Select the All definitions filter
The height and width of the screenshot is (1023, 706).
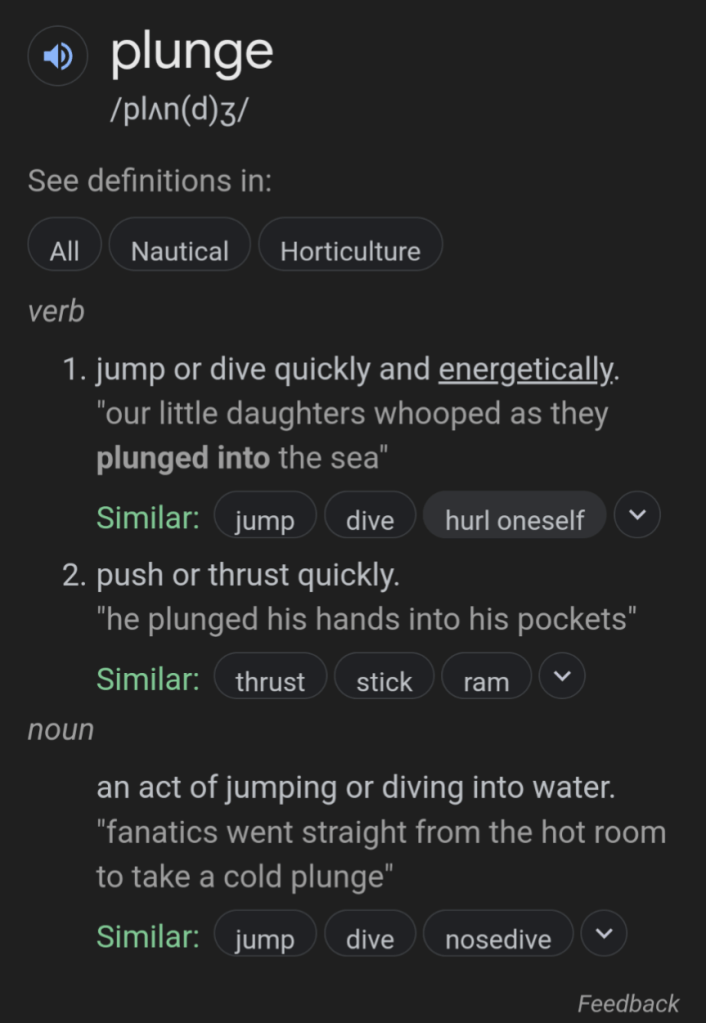click(x=64, y=251)
